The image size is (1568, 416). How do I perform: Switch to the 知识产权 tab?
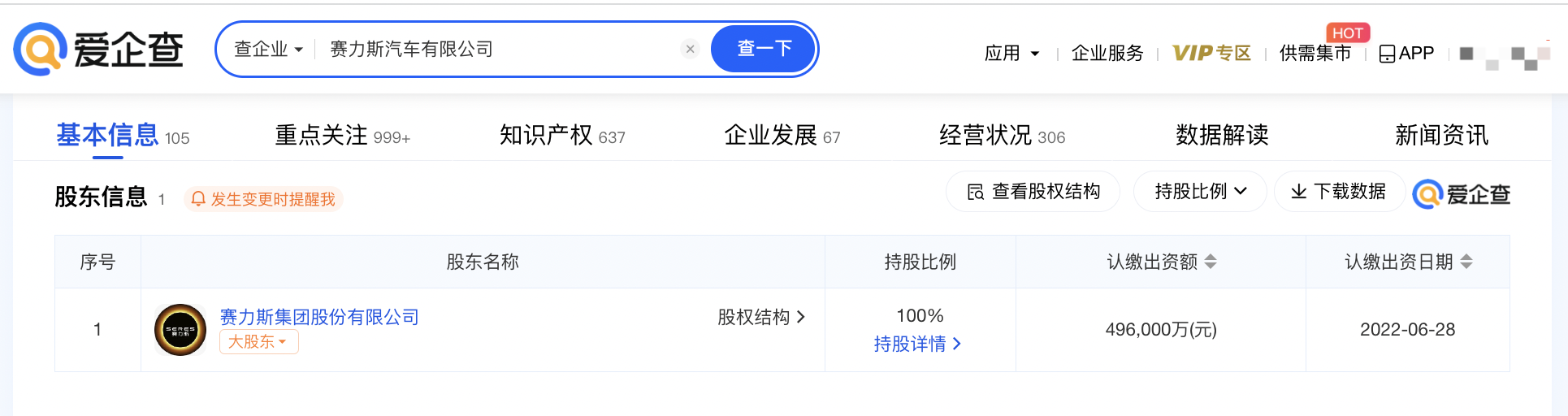pos(562,135)
